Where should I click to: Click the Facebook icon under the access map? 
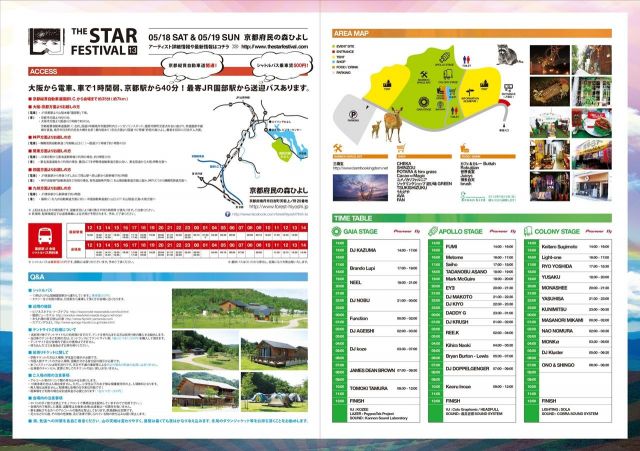coord(227,214)
